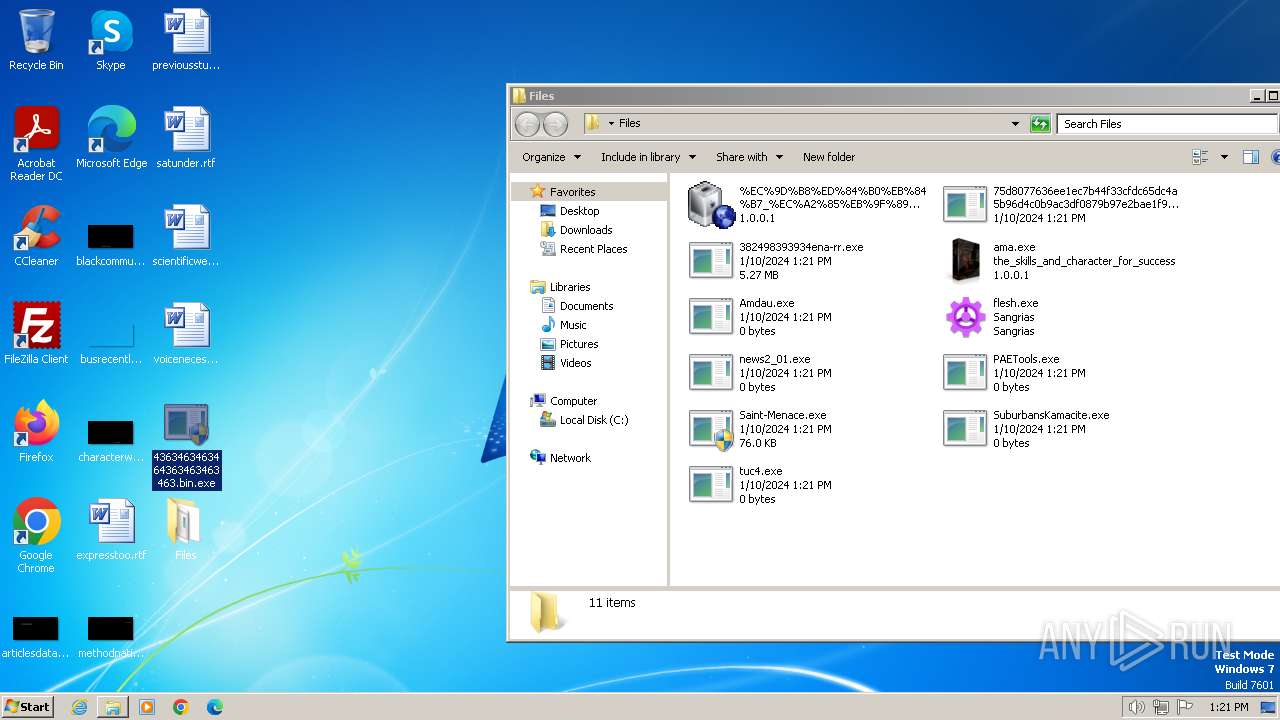Select the Firefox desktop shortcut

coord(36,432)
